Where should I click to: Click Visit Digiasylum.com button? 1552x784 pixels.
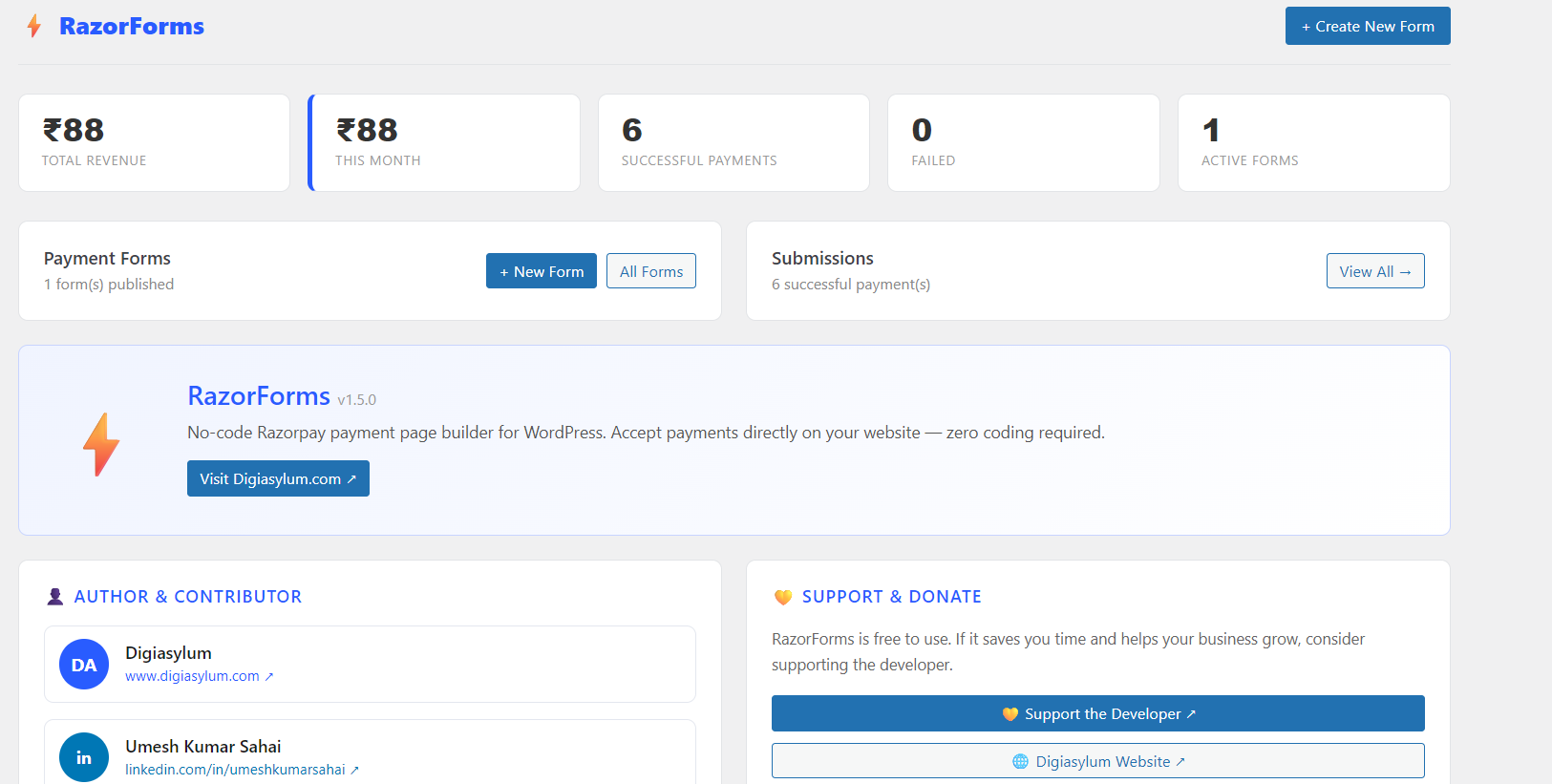(278, 478)
